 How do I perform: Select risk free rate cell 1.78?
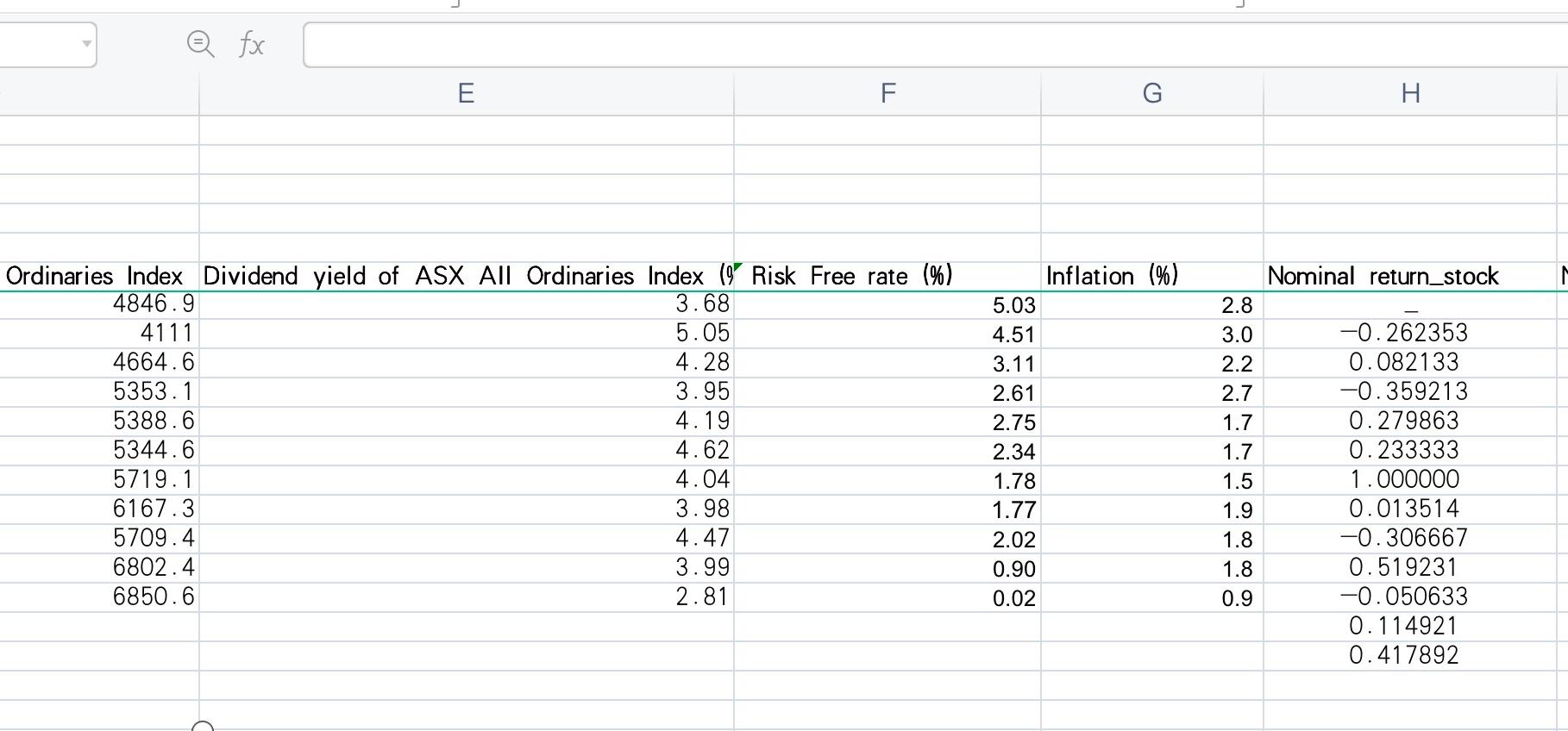(x=887, y=480)
